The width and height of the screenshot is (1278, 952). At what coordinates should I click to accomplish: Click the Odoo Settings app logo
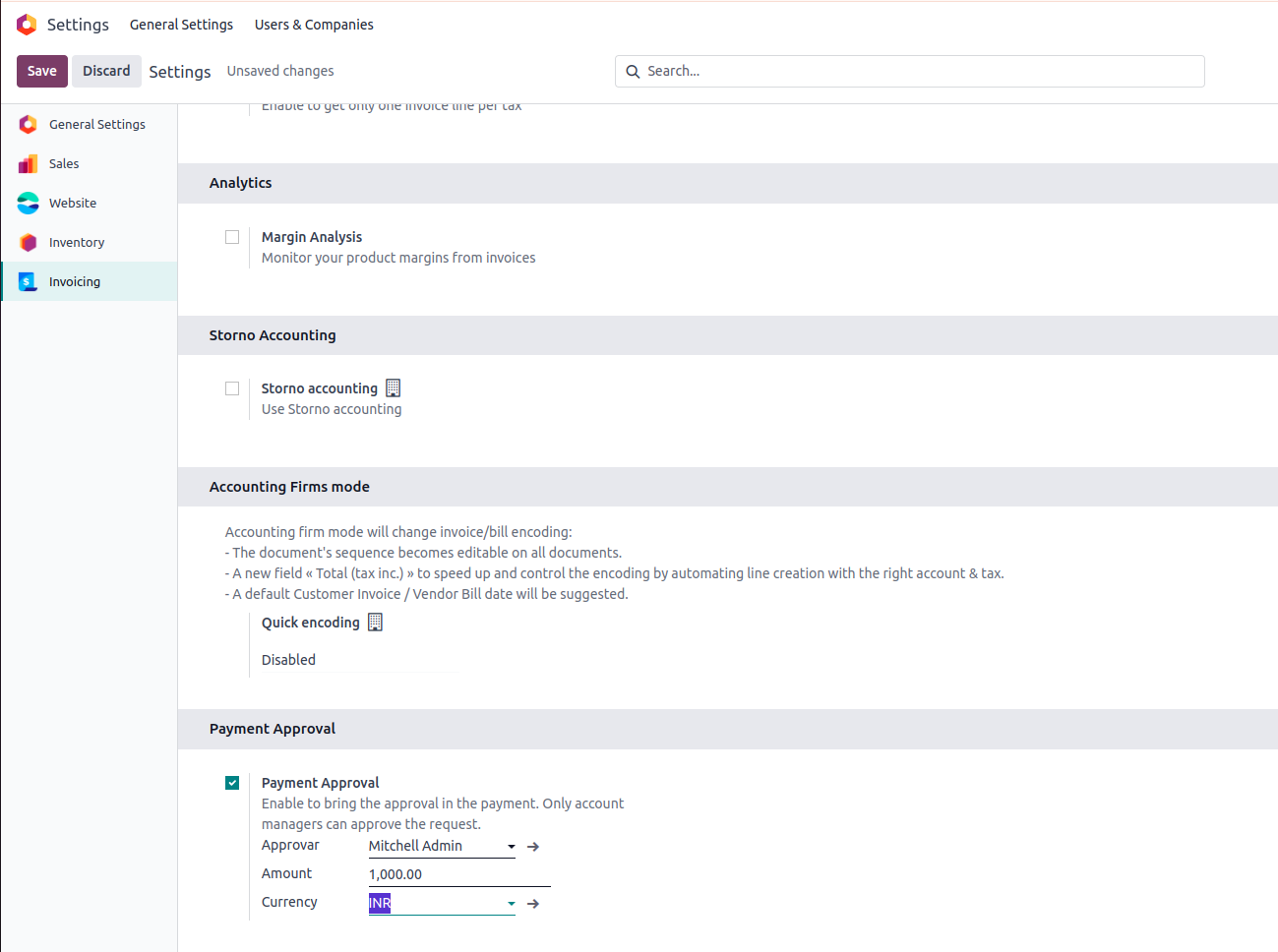coord(27,25)
